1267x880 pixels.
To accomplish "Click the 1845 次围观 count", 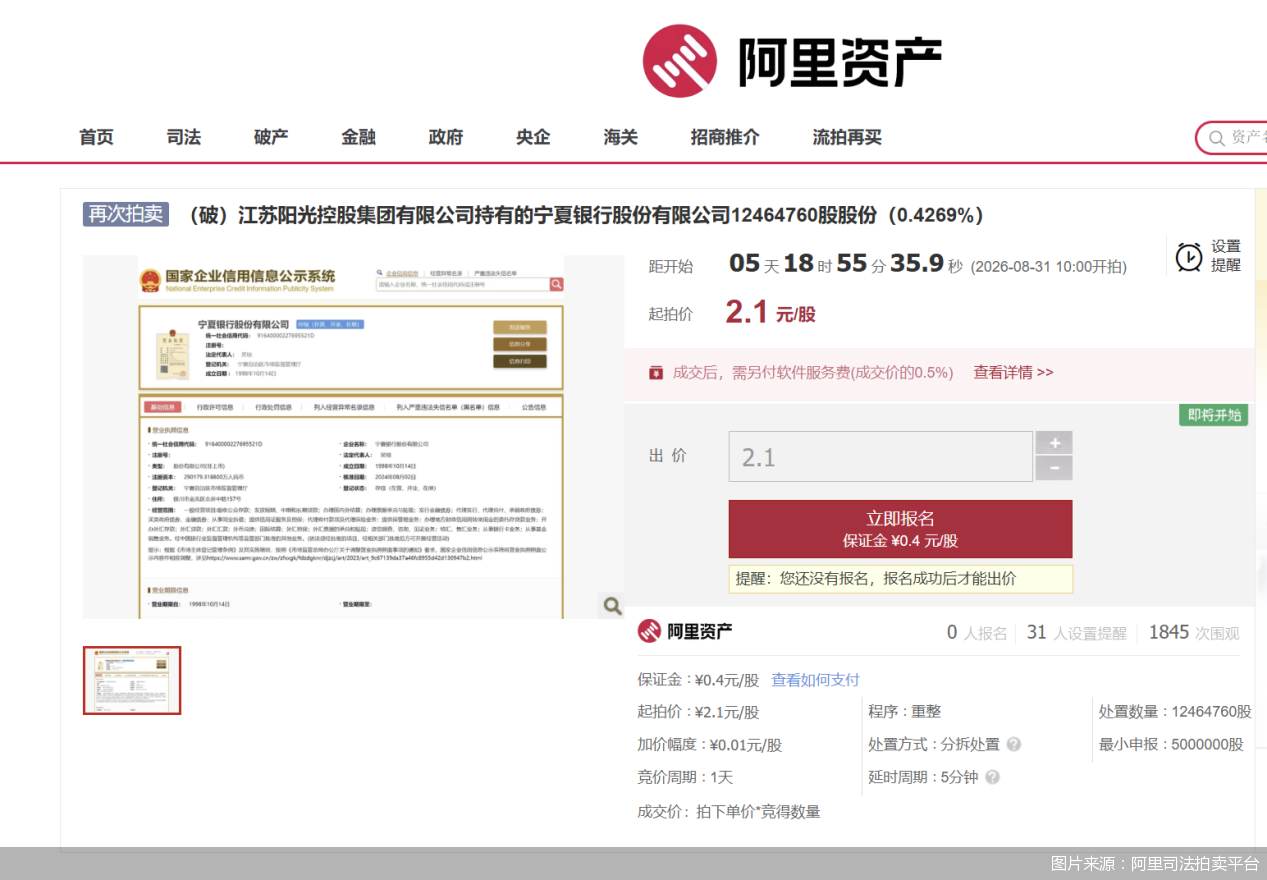I will [1194, 632].
